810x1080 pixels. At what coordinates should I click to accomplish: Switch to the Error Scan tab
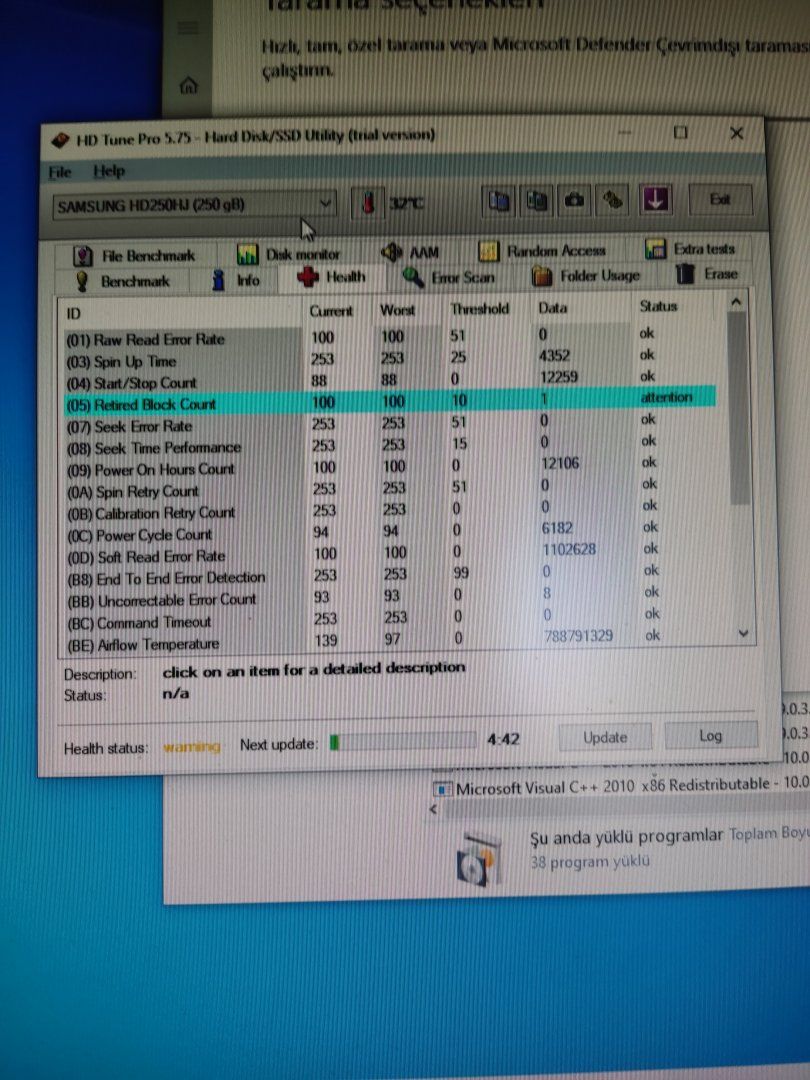449,277
